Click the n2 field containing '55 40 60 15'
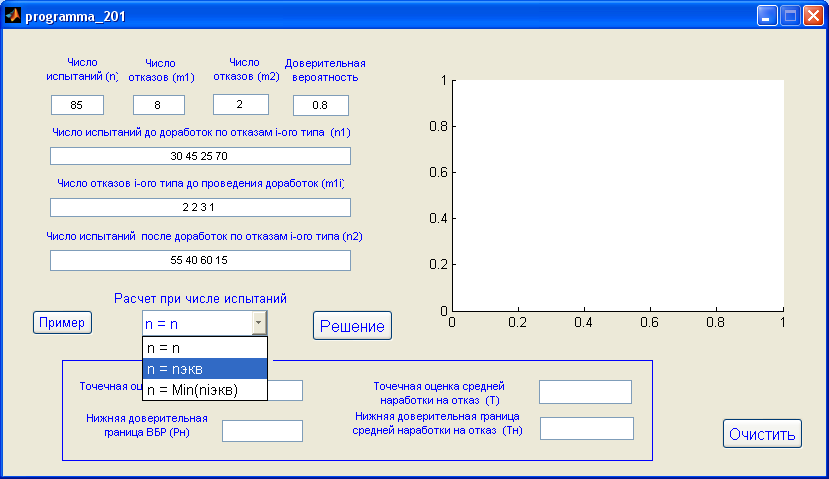829x479 pixels. (x=200, y=260)
